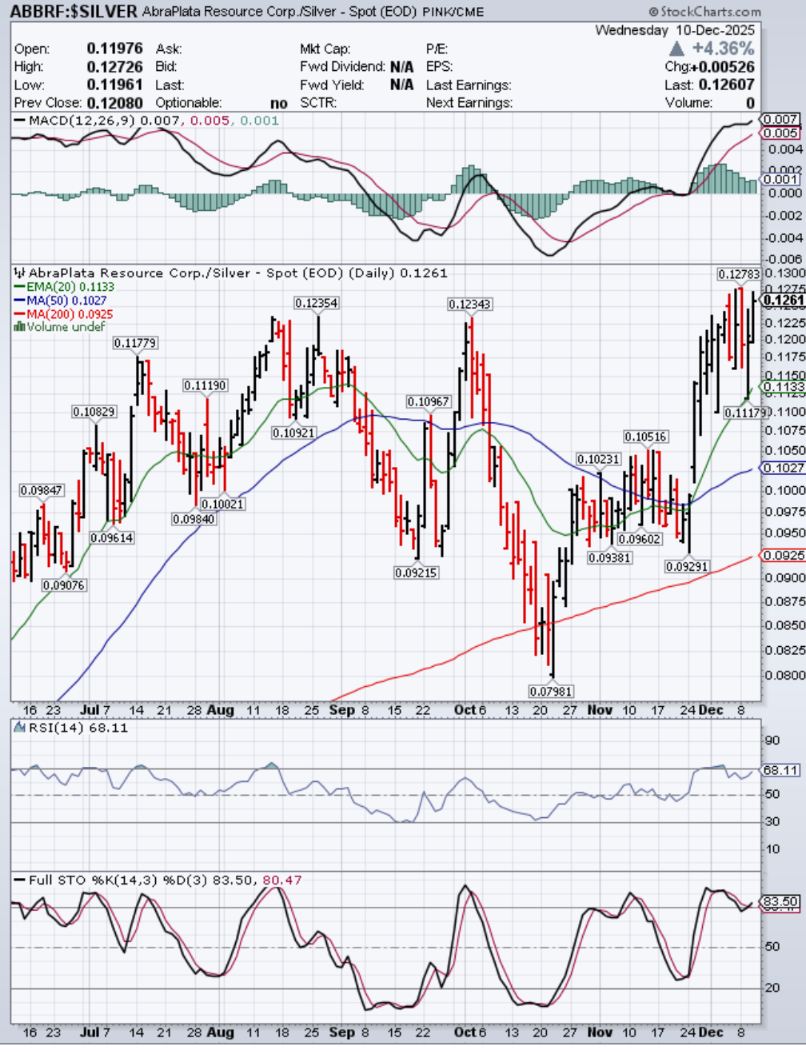The image size is (806, 1053).
Task: Click the 0.10967 price label
Action: click(x=428, y=402)
